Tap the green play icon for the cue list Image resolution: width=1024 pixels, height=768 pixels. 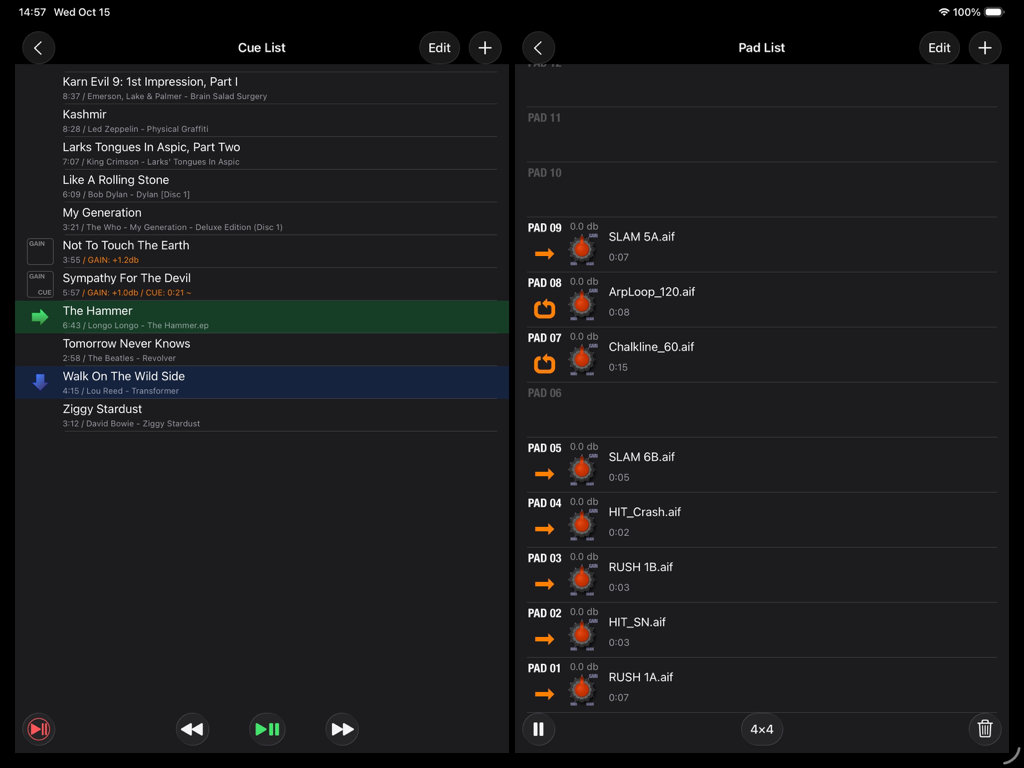coord(267,729)
